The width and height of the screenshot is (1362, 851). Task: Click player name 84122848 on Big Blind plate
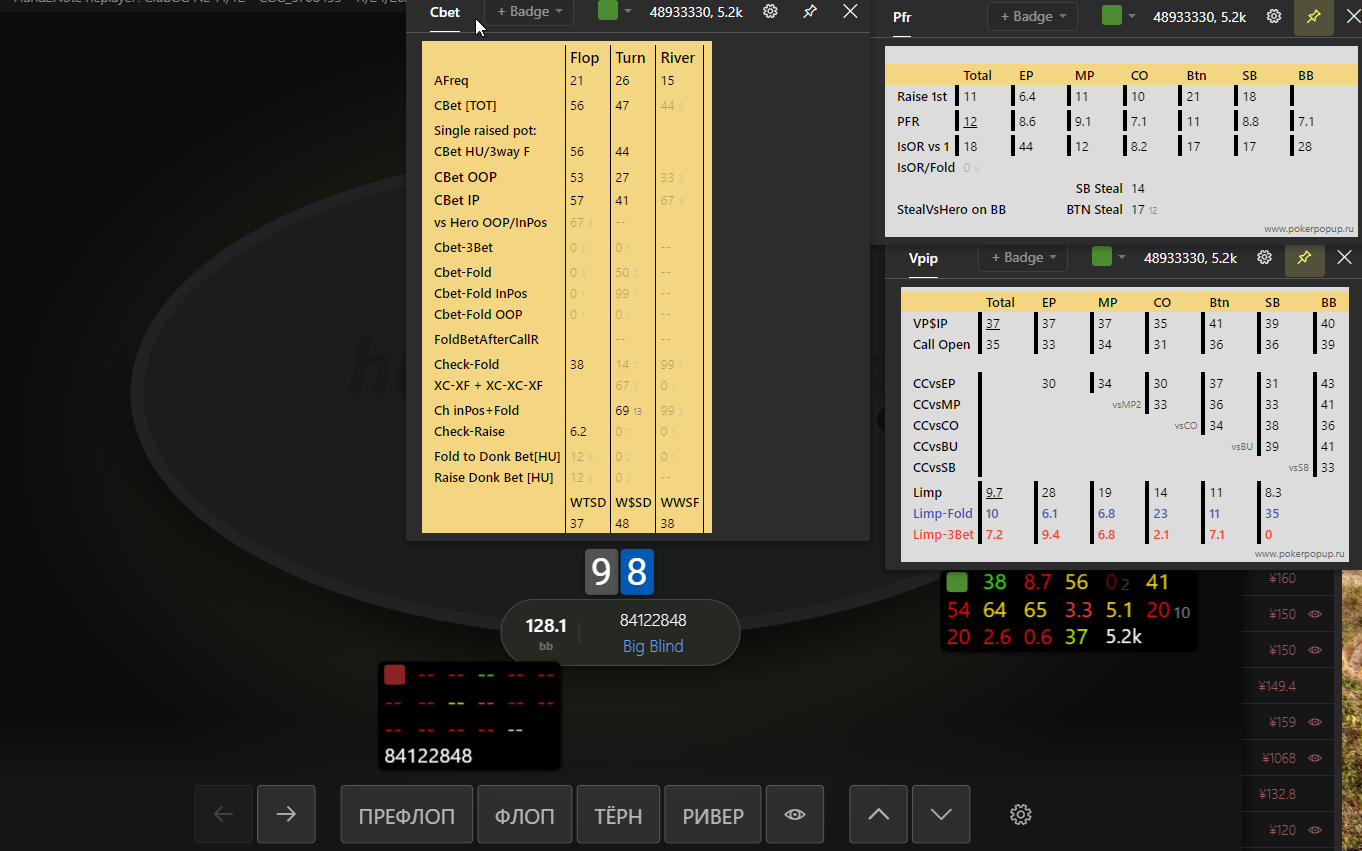pos(653,620)
